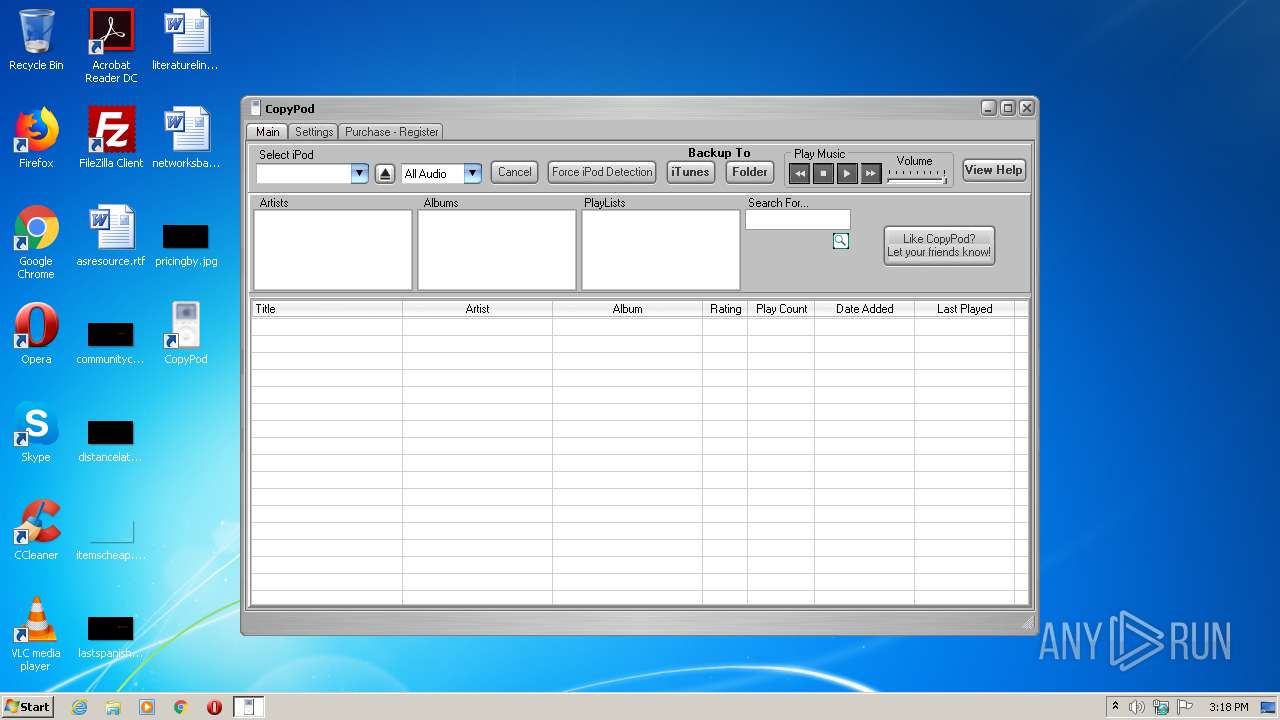Viewport: 1280px width, 720px height.
Task: Select the itemscheap... desktop file
Action: (111, 538)
